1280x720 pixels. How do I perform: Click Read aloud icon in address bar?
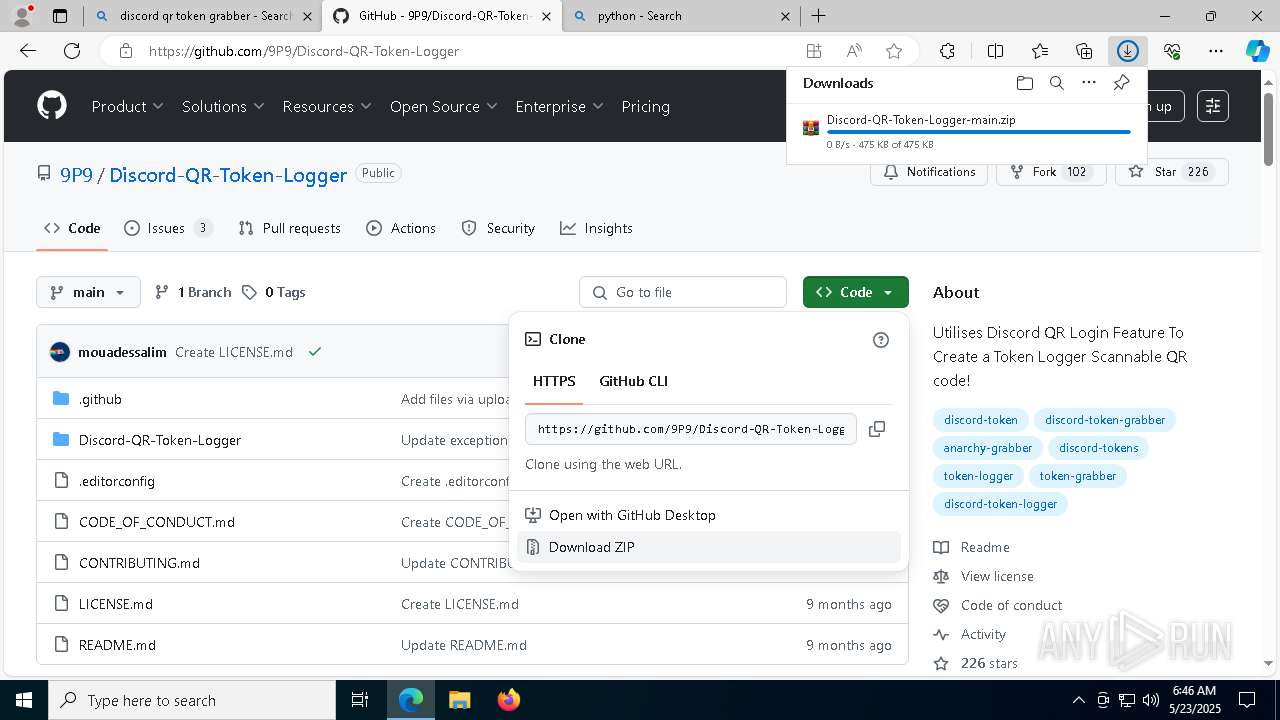click(x=854, y=51)
